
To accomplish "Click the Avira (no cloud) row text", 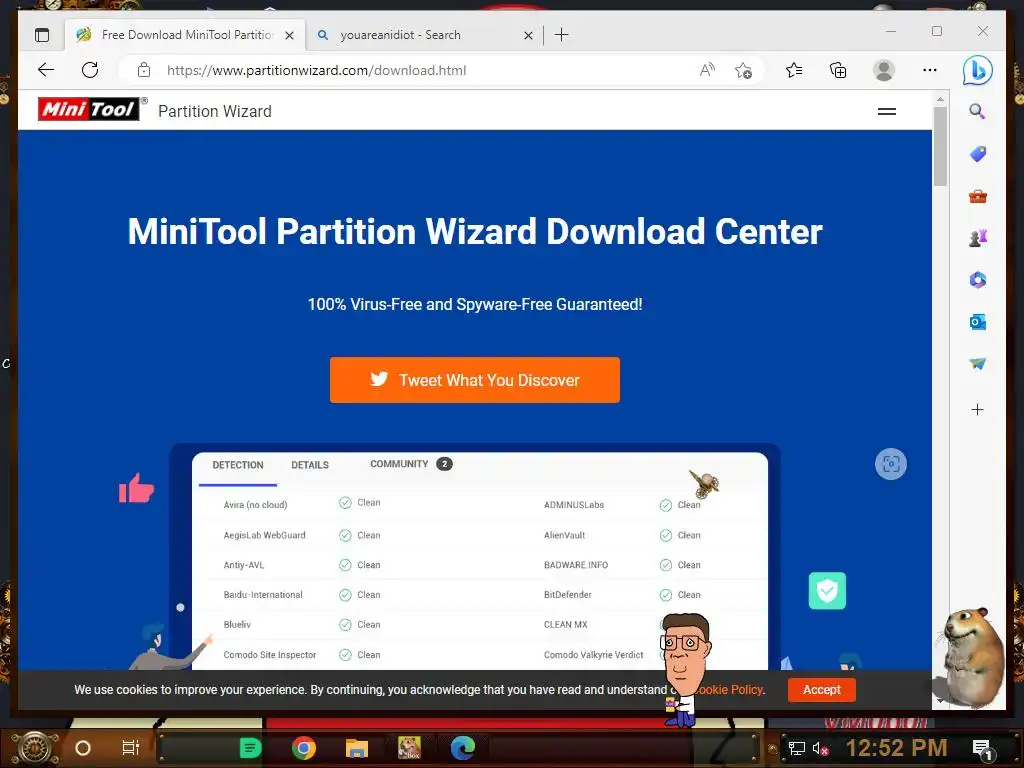I will tap(255, 505).
